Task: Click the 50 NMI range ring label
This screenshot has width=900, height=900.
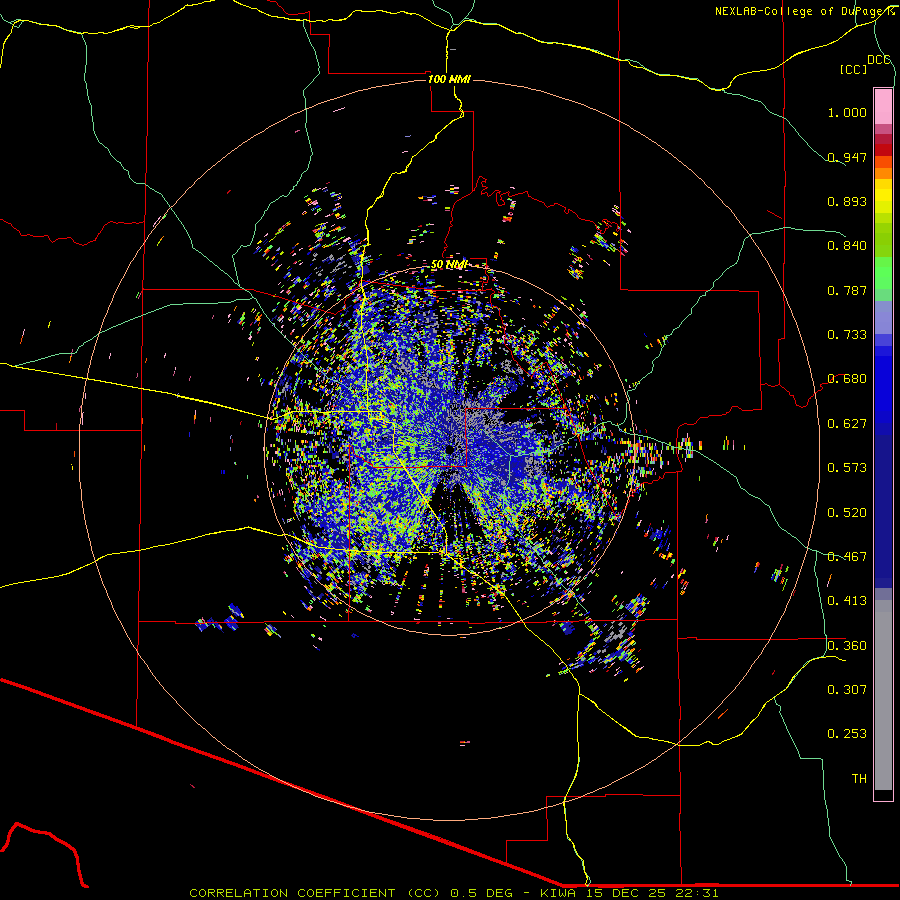Action: 449,265
